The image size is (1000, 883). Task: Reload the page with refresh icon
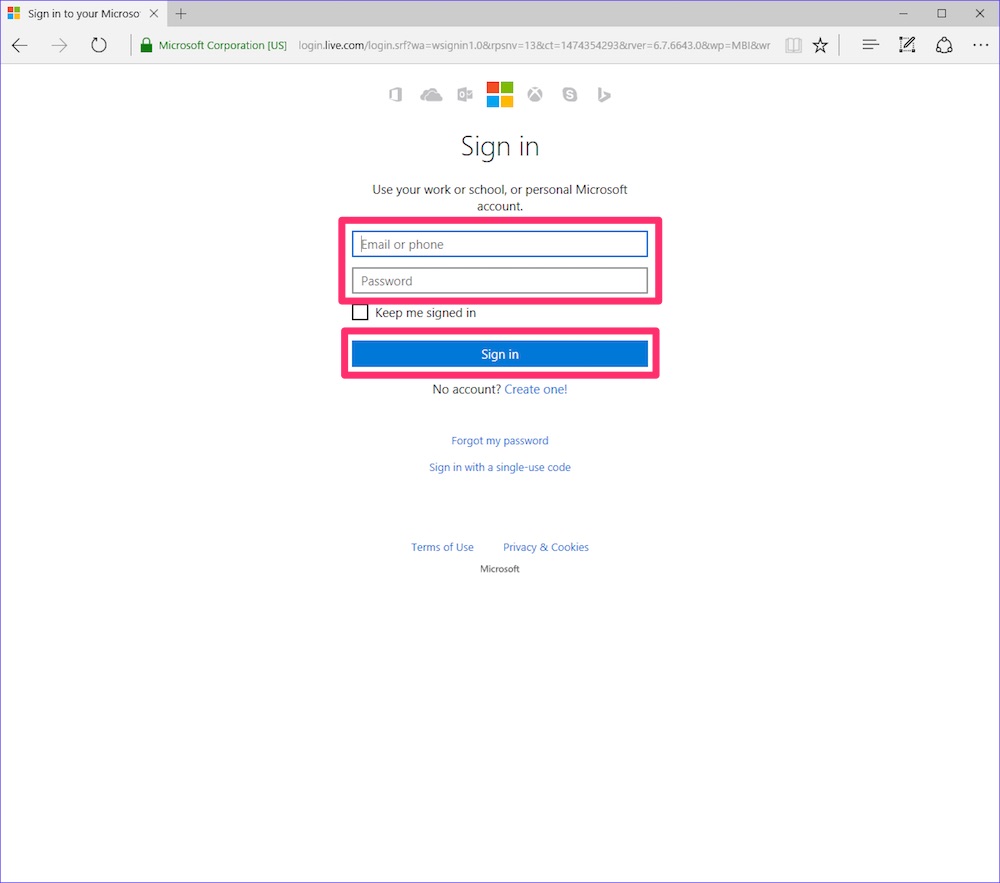(99, 45)
